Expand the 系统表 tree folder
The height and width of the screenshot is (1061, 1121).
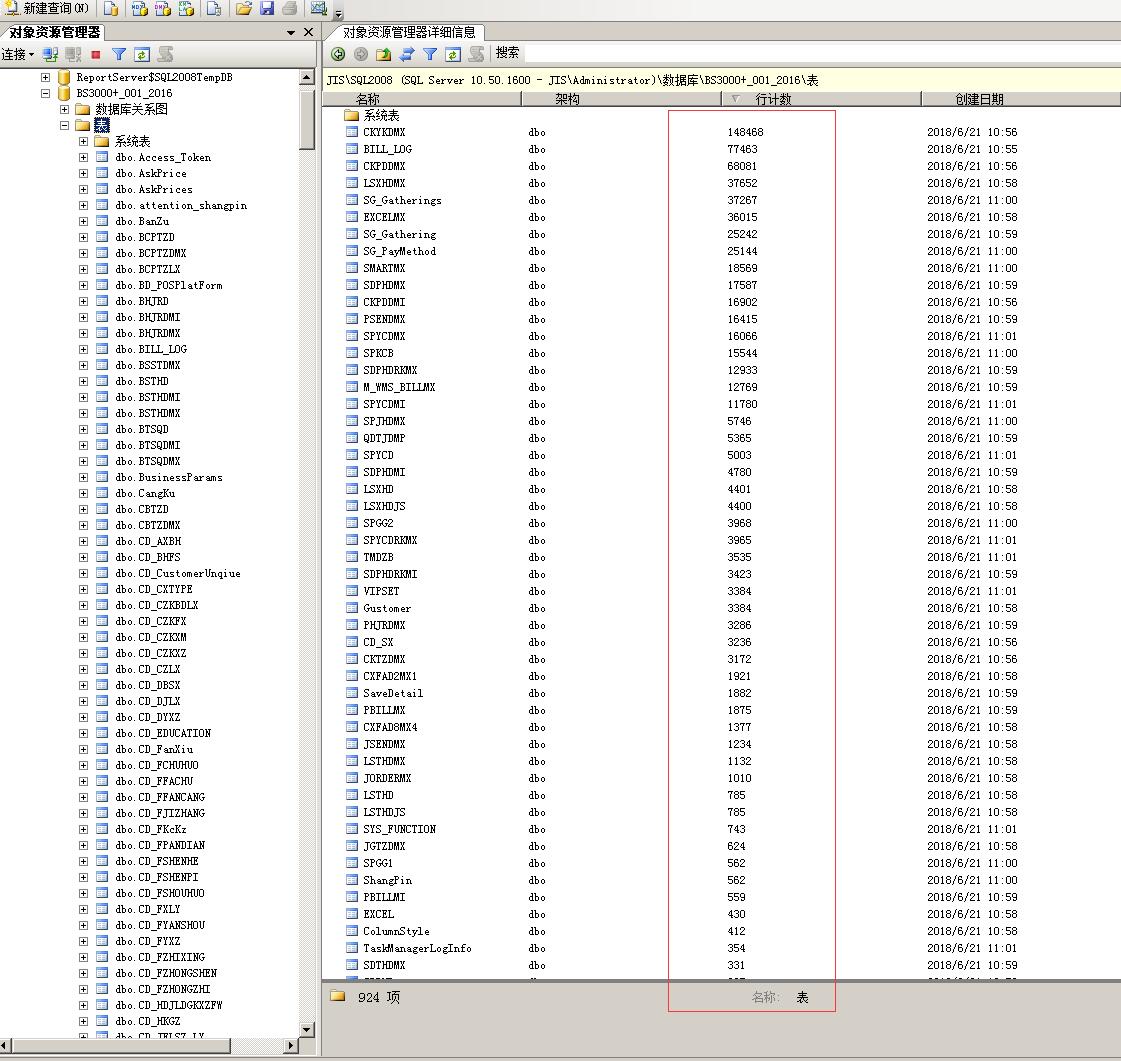pyautogui.click(x=83, y=142)
